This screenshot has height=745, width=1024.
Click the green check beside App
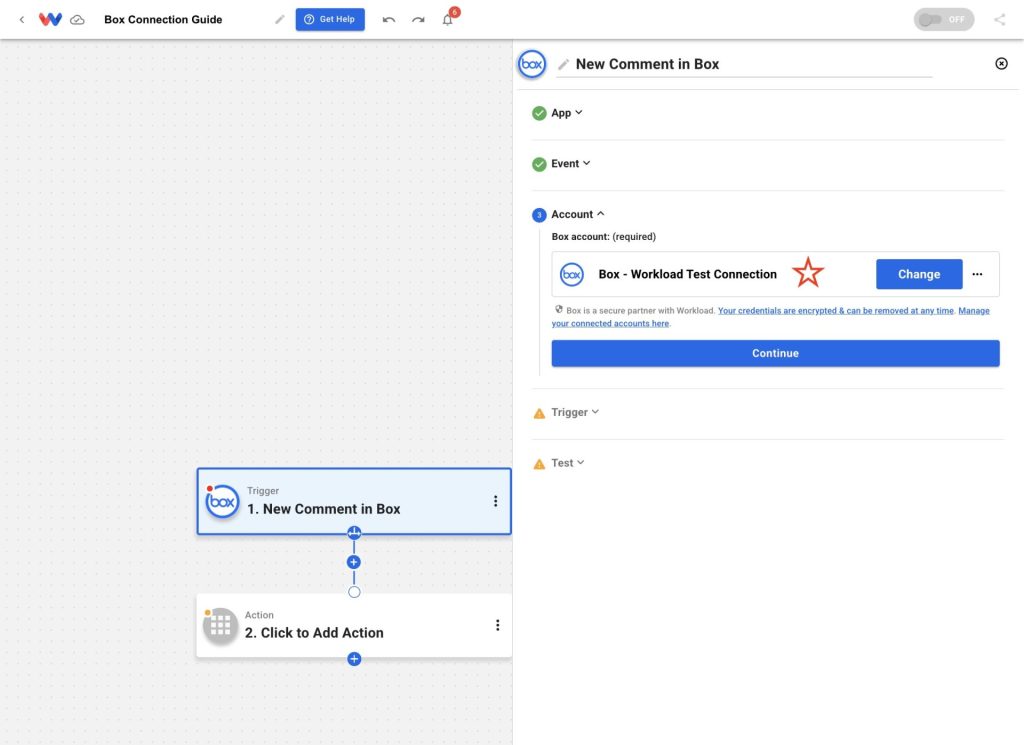point(539,114)
